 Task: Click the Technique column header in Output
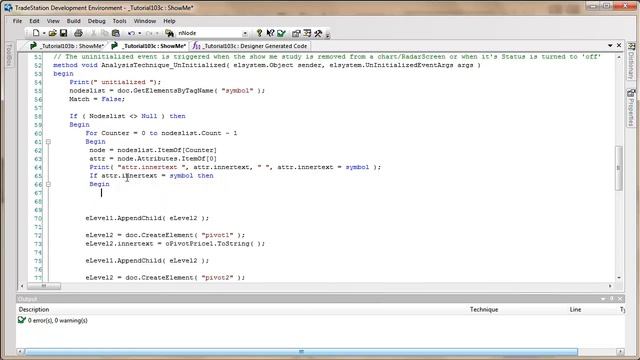pyautogui.click(x=484, y=309)
